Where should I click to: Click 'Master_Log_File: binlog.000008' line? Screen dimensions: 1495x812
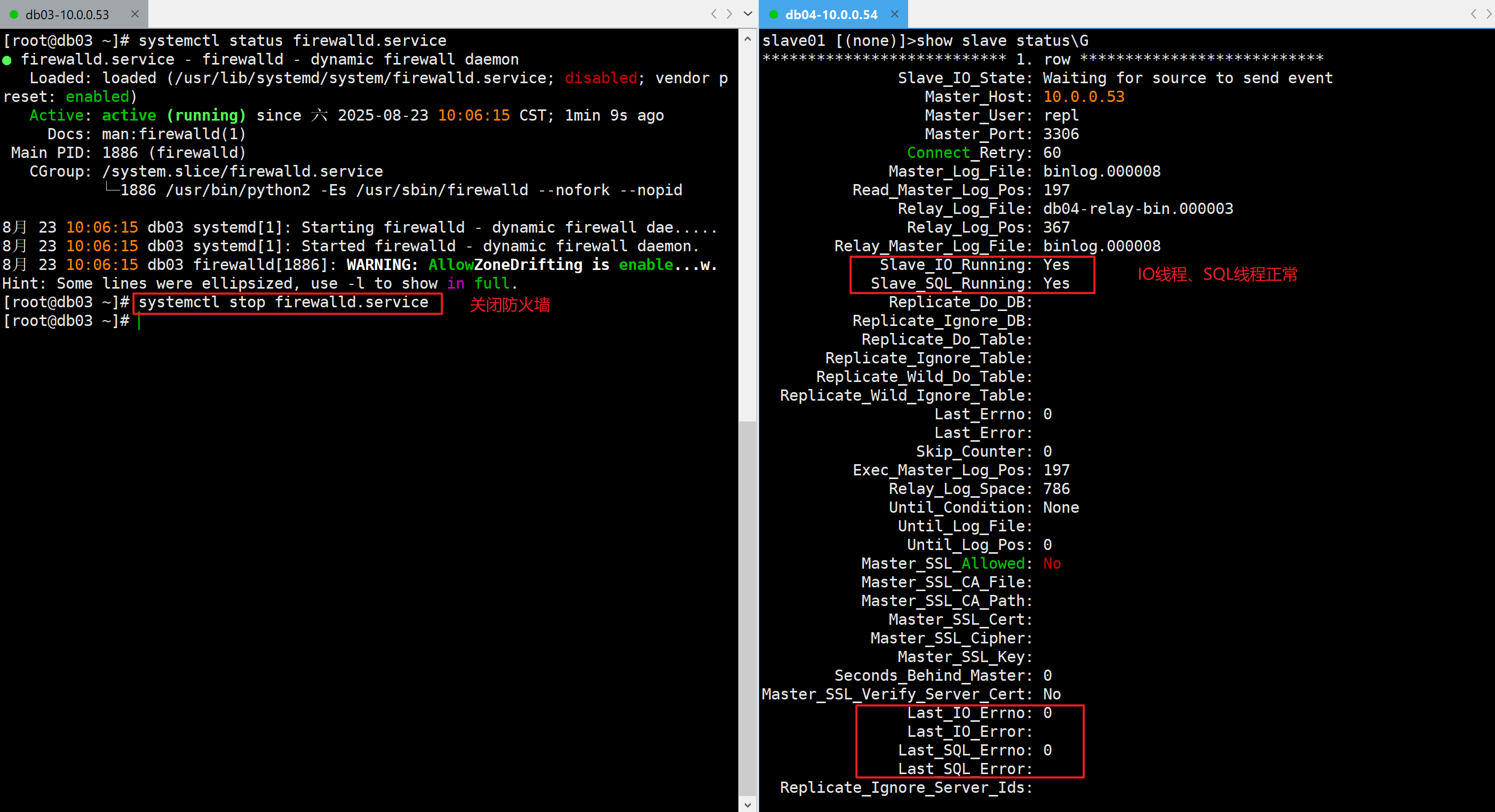1024,171
